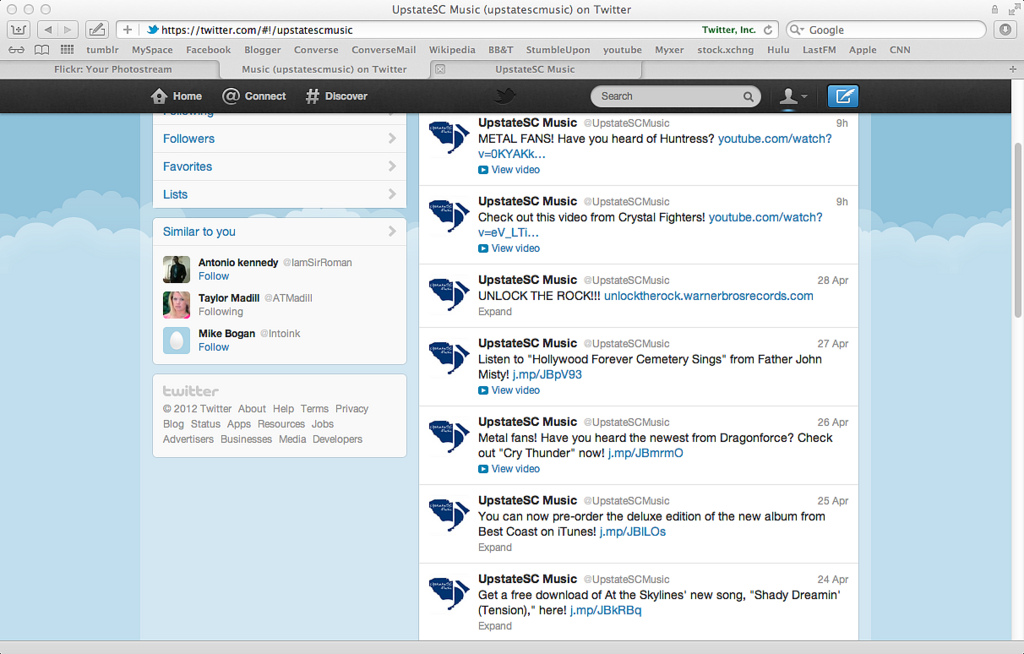
Task: Open the j.mp/JBmrmO link
Action: coord(645,453)
